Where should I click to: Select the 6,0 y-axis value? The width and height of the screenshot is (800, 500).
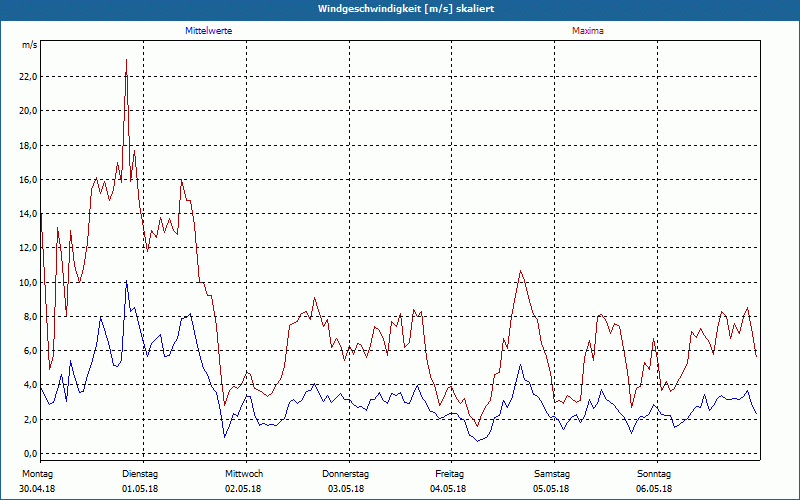point(31,351)
